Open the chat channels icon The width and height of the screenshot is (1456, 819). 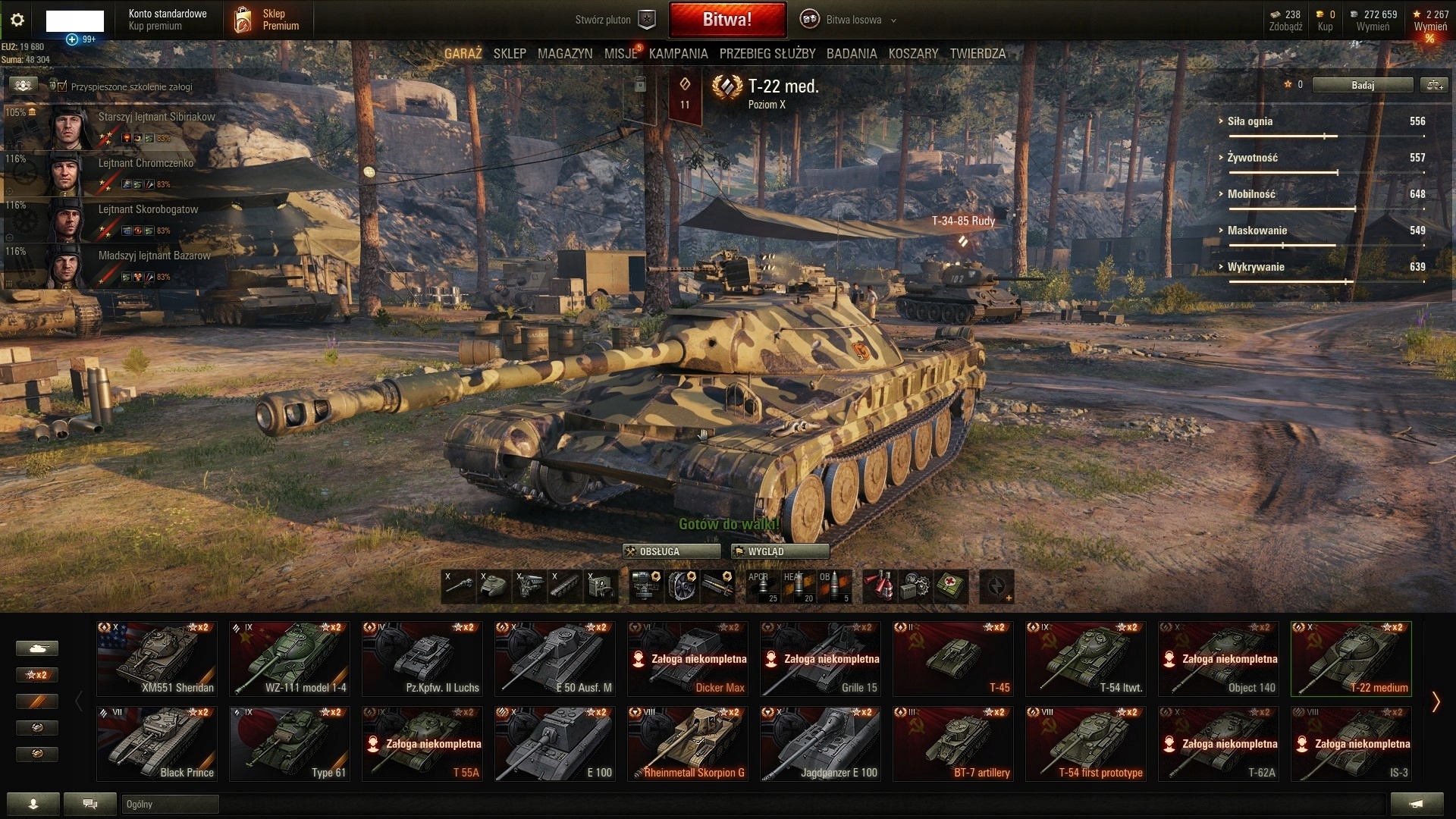pos(89,804)
